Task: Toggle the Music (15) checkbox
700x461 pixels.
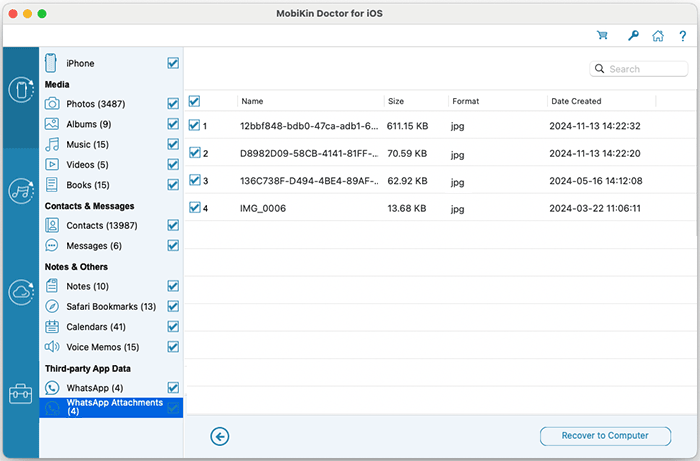Action: [173, 144]
